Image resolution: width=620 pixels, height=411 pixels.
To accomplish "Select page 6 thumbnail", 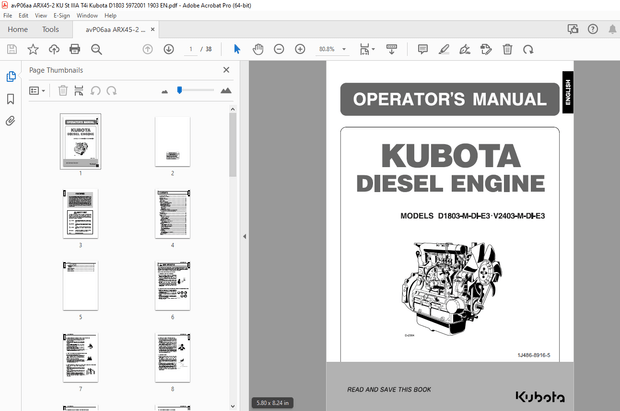I will pos(172,286).
